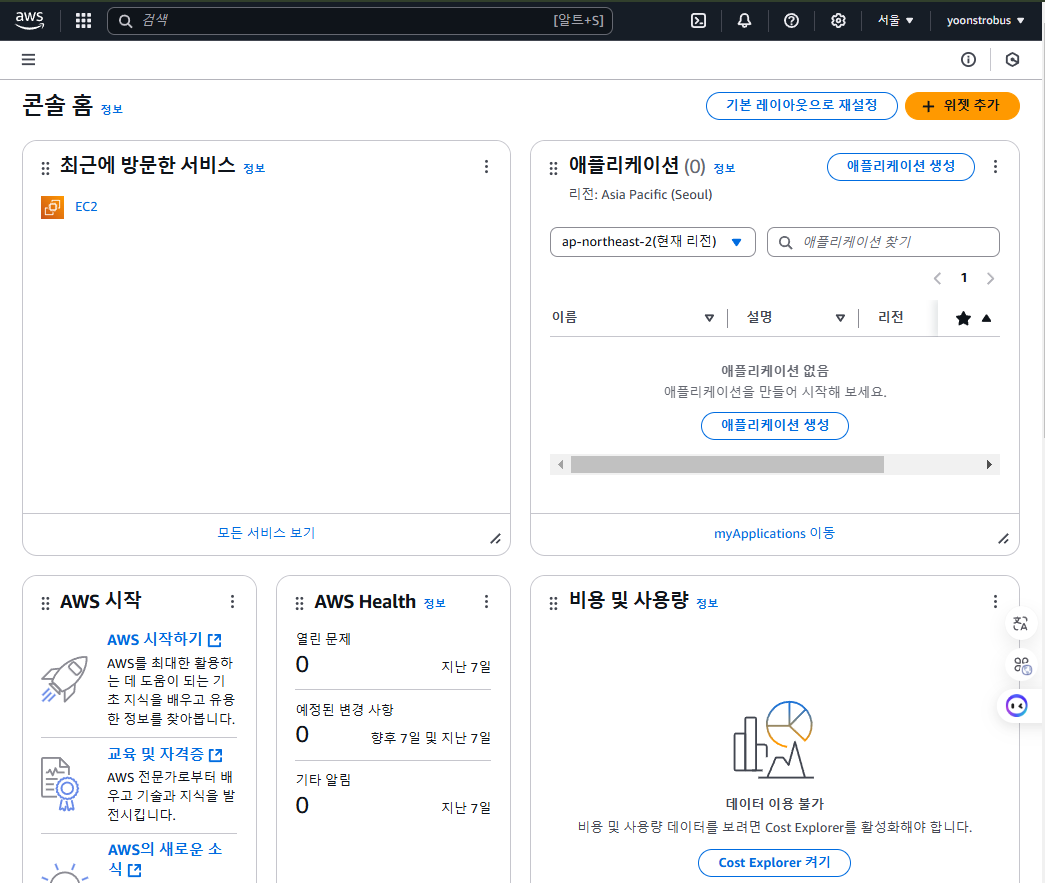Click the 애플리케이션 widget resize handle
The width and height of the screenshot is (1045, 883).
[1004, 538]
